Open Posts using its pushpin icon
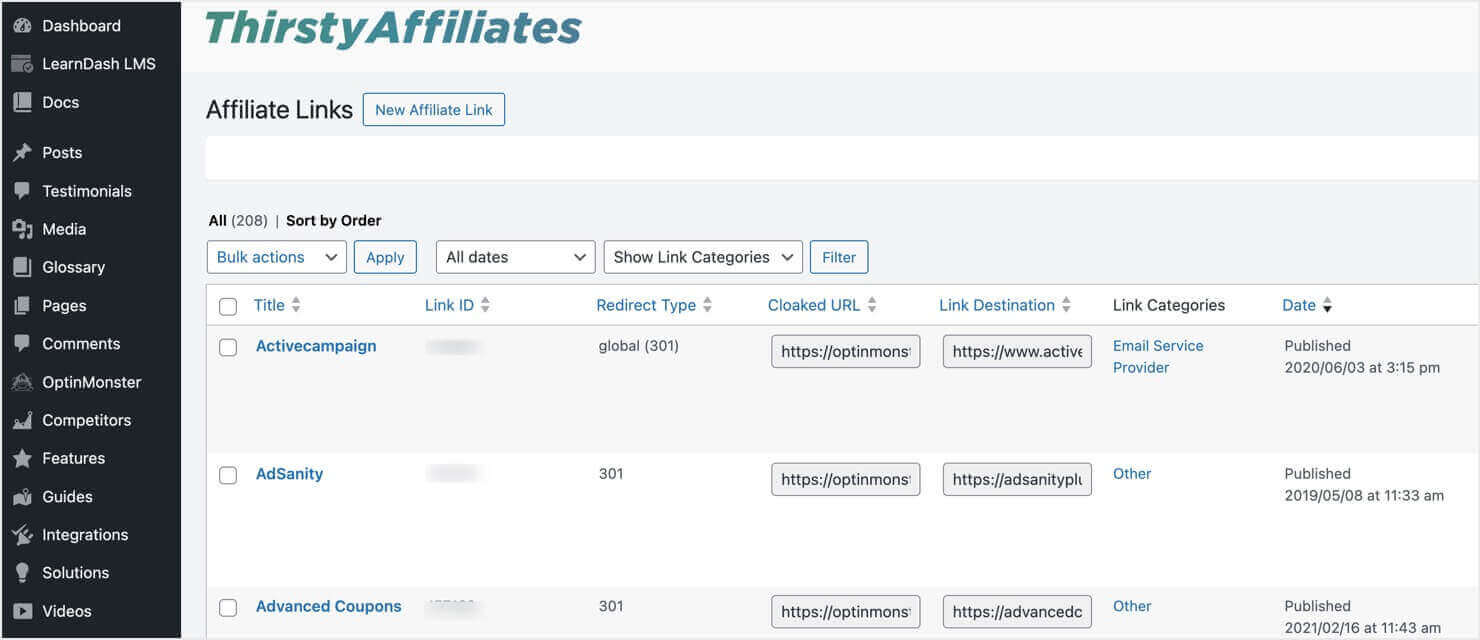1480x640 pixels. 22,152
